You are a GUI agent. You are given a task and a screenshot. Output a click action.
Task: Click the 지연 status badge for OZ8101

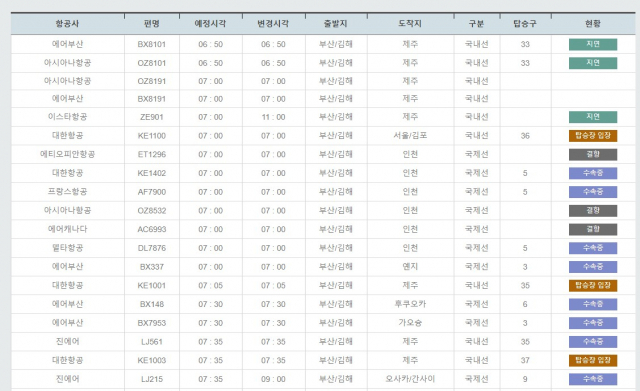[593, 63]
